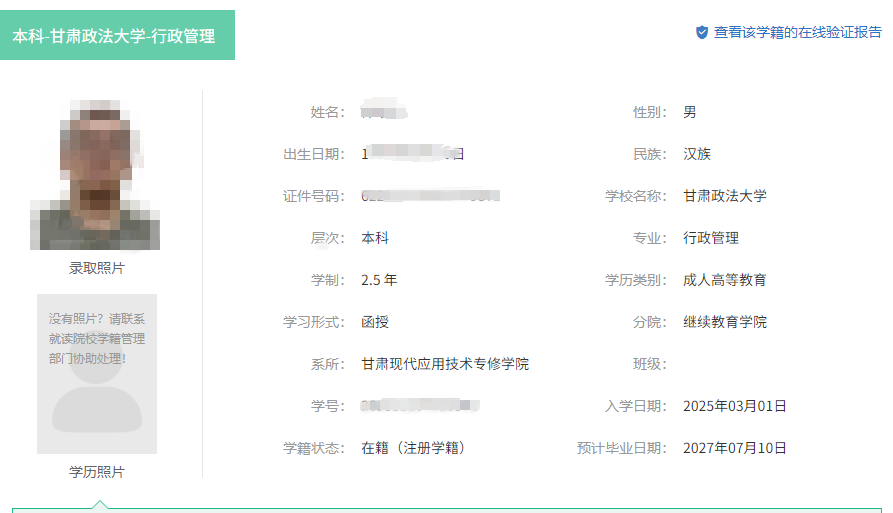
Task: Click the major value 行政管理
Action: click(711, 238)
